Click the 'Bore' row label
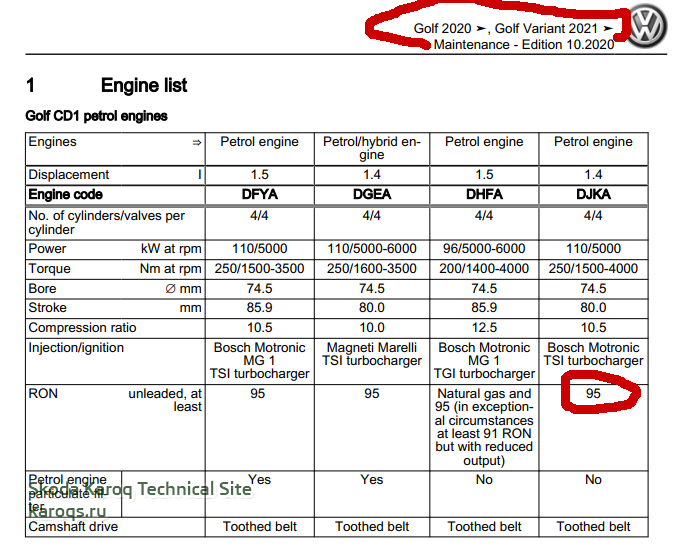 coord(42,289)
